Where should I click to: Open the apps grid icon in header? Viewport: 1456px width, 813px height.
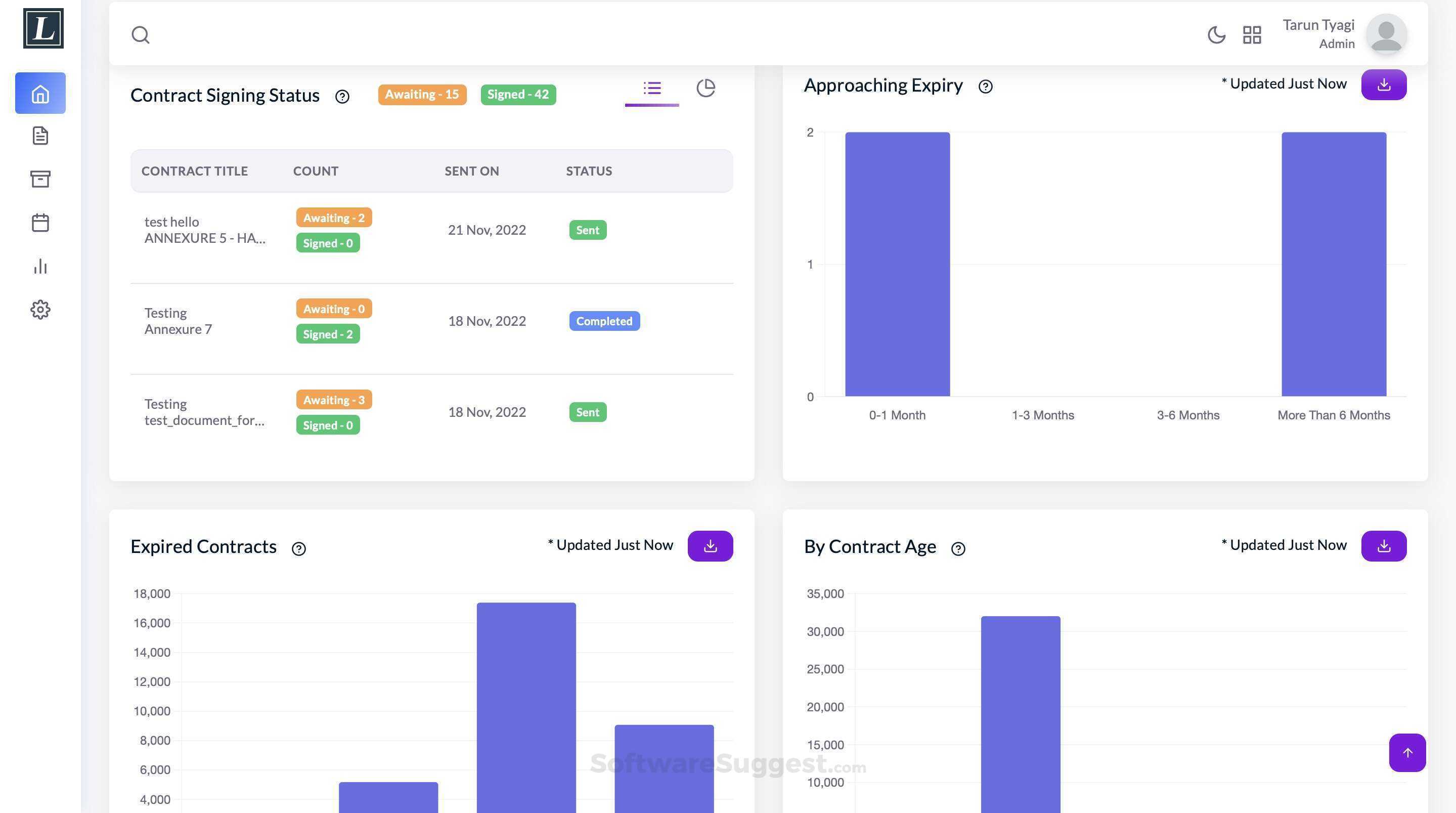1251,35
